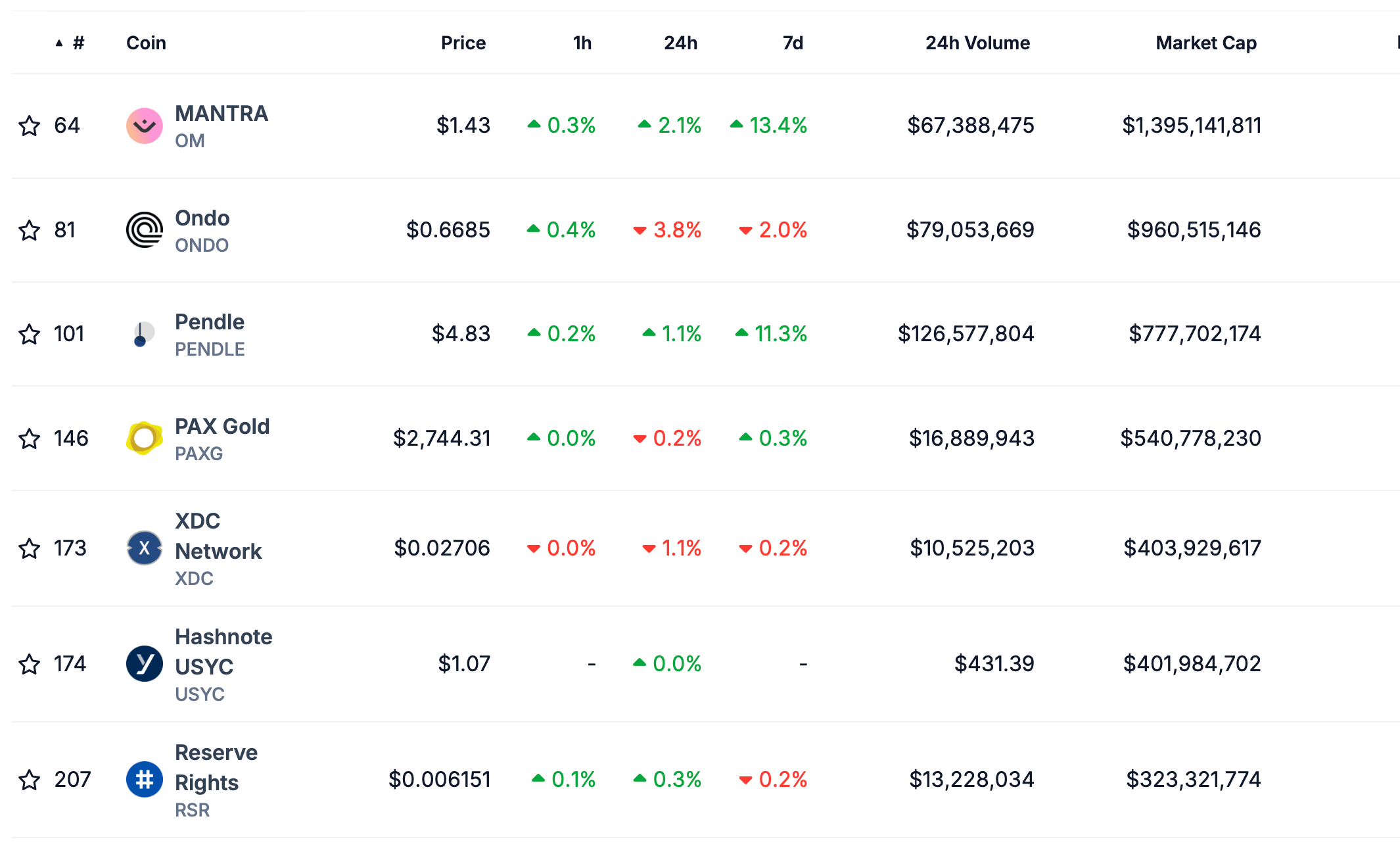This screenshot has height=852, width=1400.
Task: Sort coins by Price column header
Action: 463,43
